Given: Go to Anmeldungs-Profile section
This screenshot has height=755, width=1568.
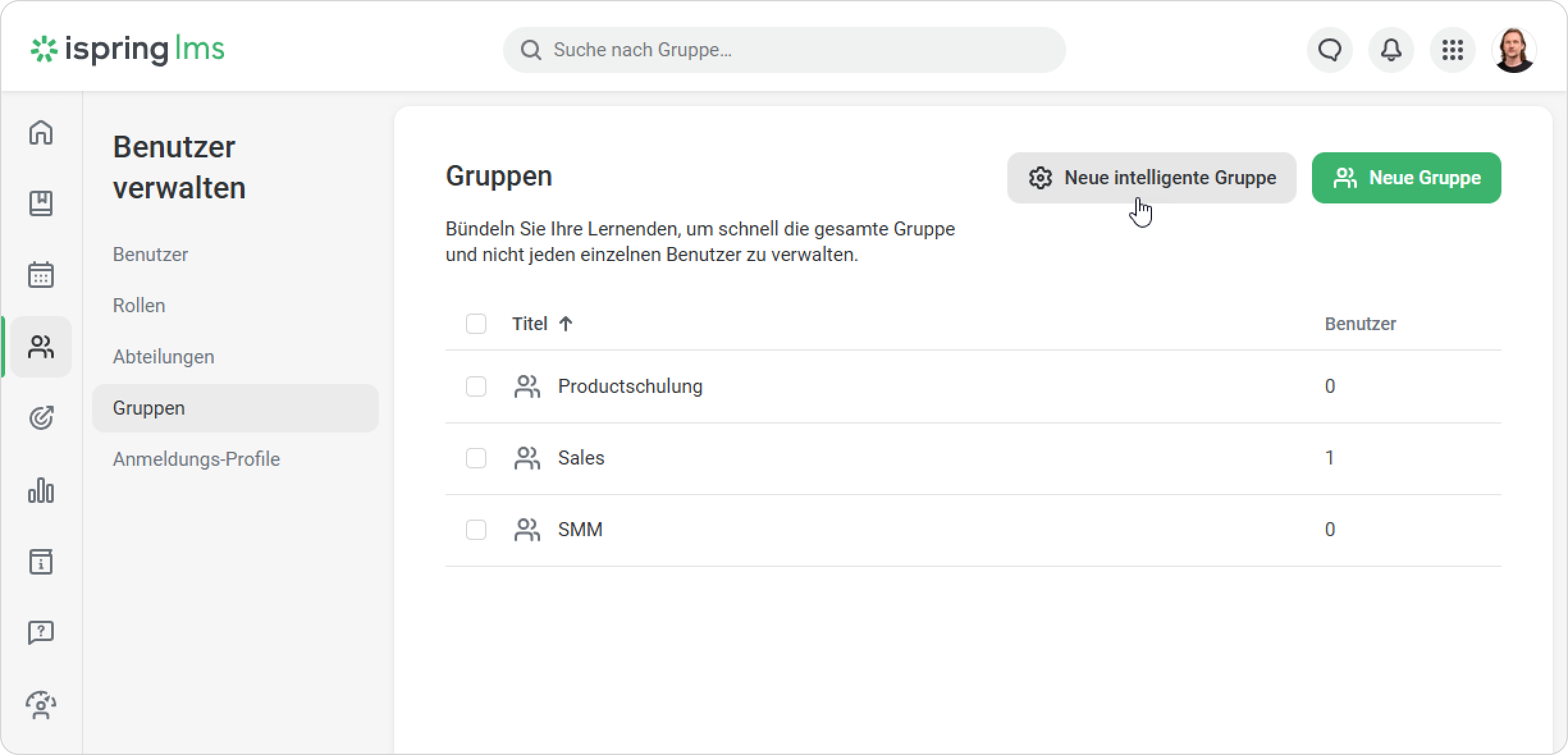Looking at the screenshot, I should click(196, 459).
